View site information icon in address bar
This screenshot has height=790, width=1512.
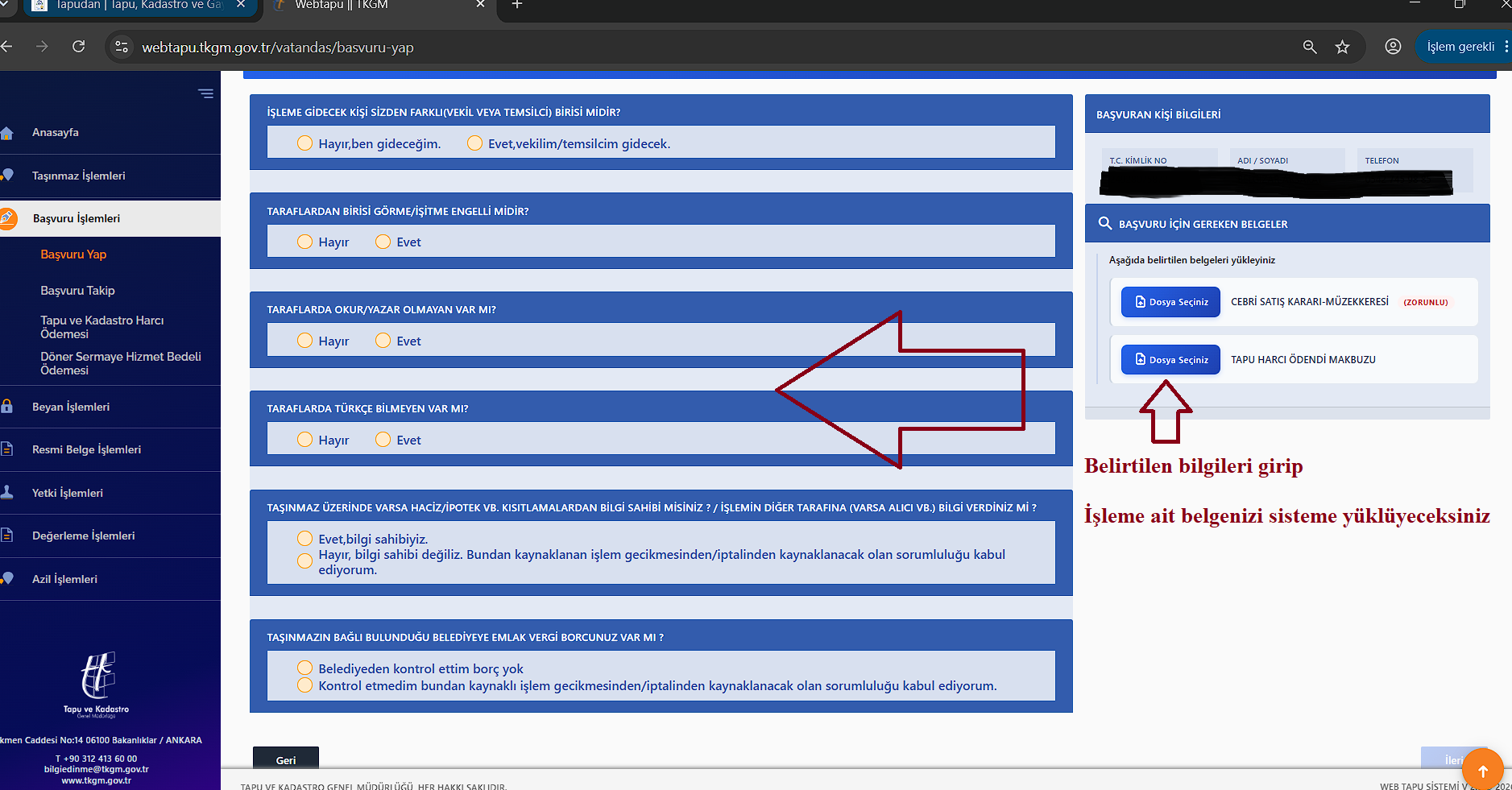122,47
